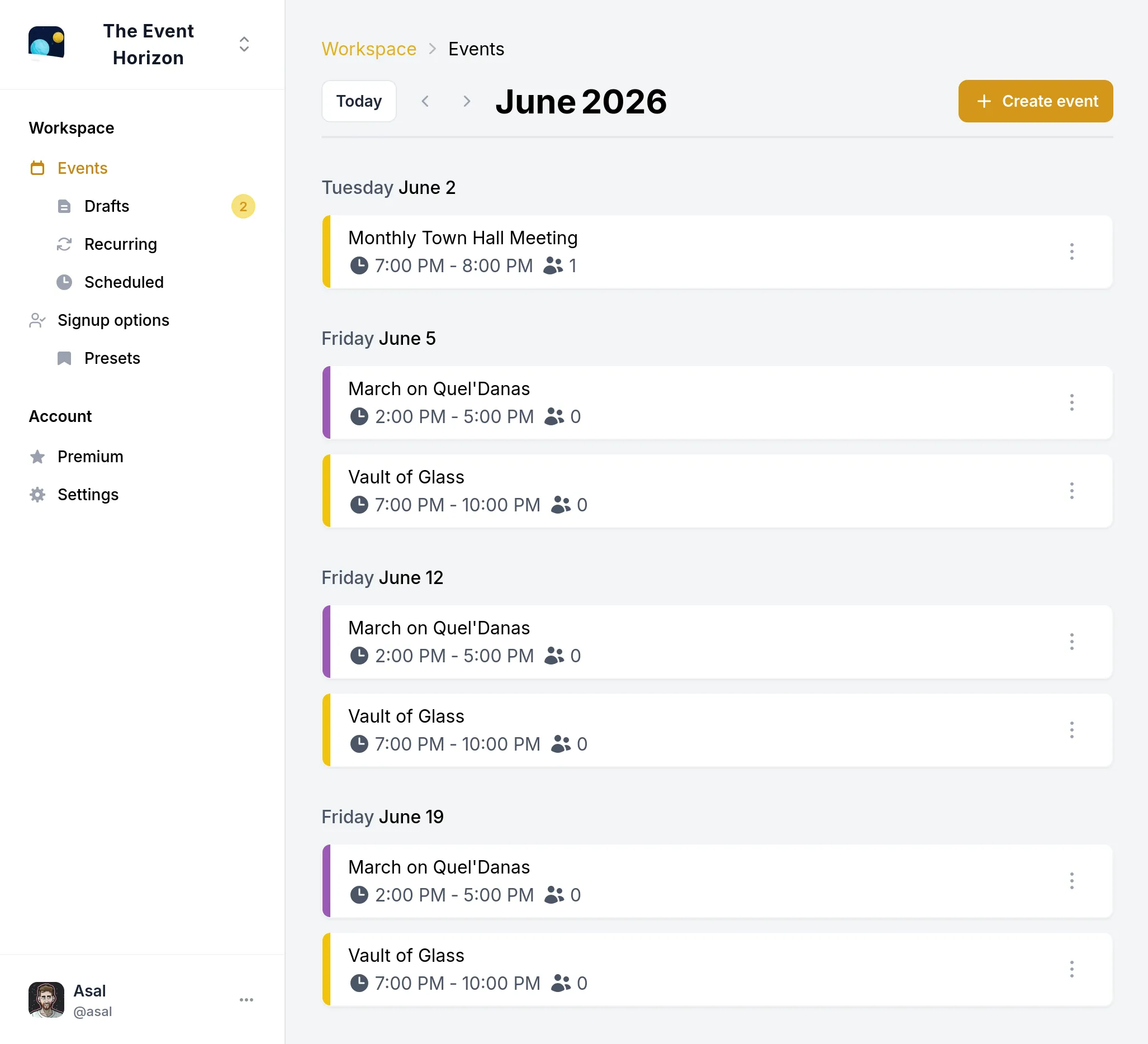Open Vault of Glass on June 12
Screen dimensions: 1148x1044
pos(717,730)
